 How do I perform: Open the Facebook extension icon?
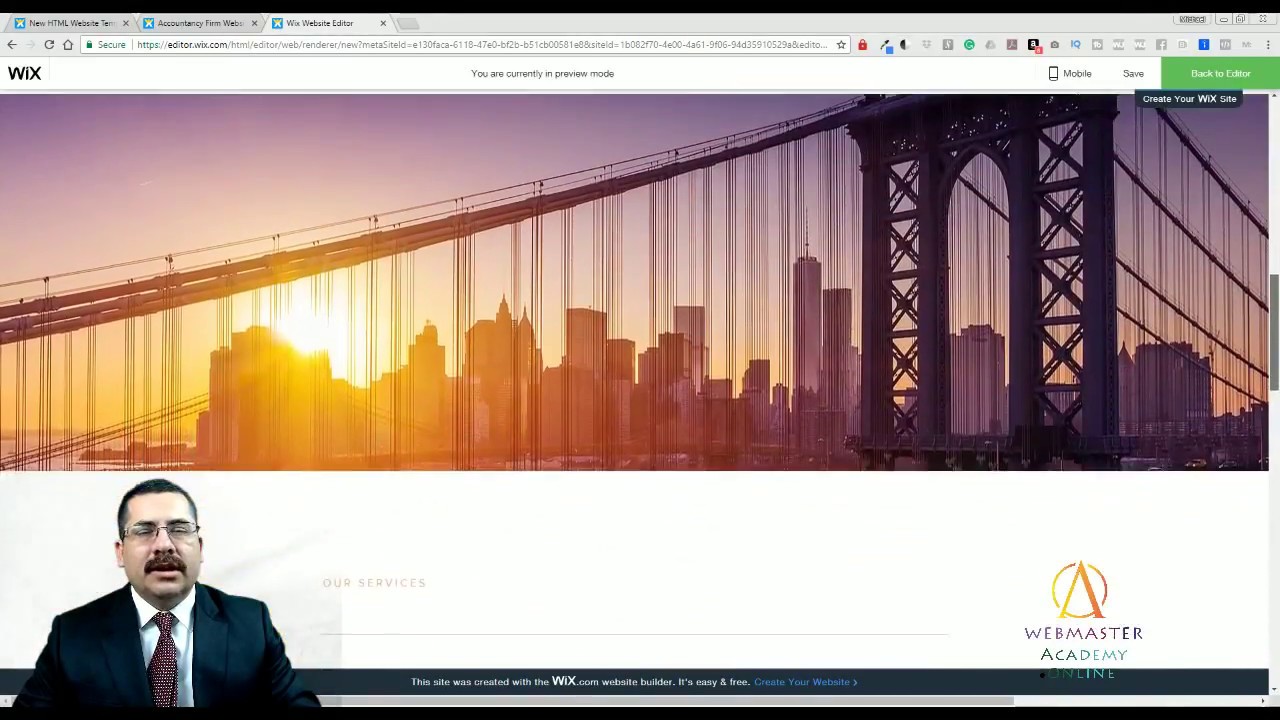1161,45
